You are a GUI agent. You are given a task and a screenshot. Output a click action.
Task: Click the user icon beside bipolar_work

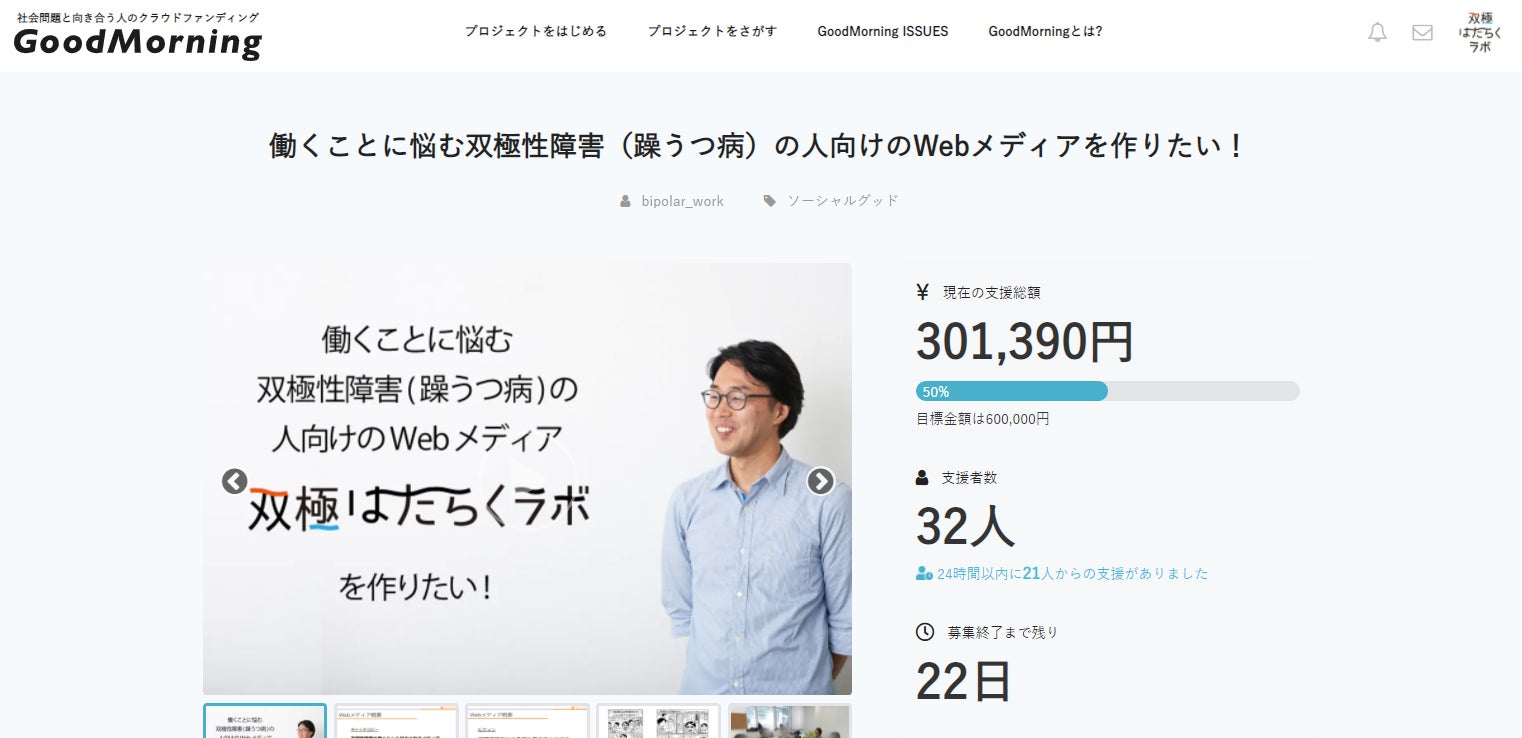click(x=626, y=201)
